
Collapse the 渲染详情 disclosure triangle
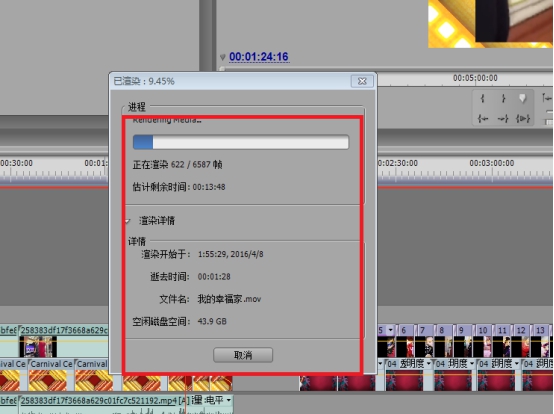tap(128, 221)
